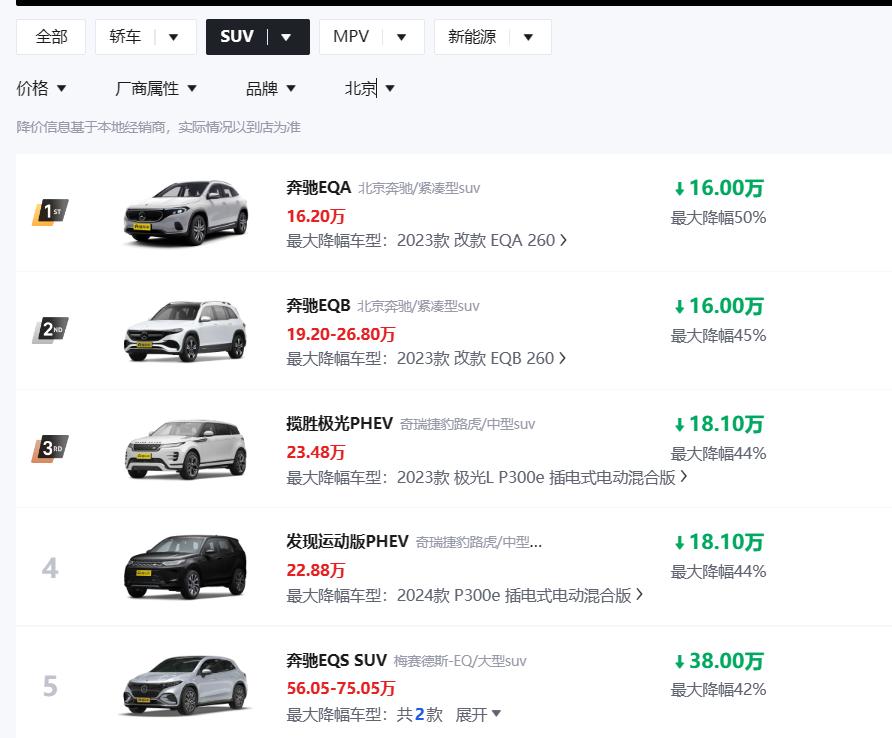Open the 奔驰EQS SUV title link
Screen dimensions: 892x738
pos(336,660)
